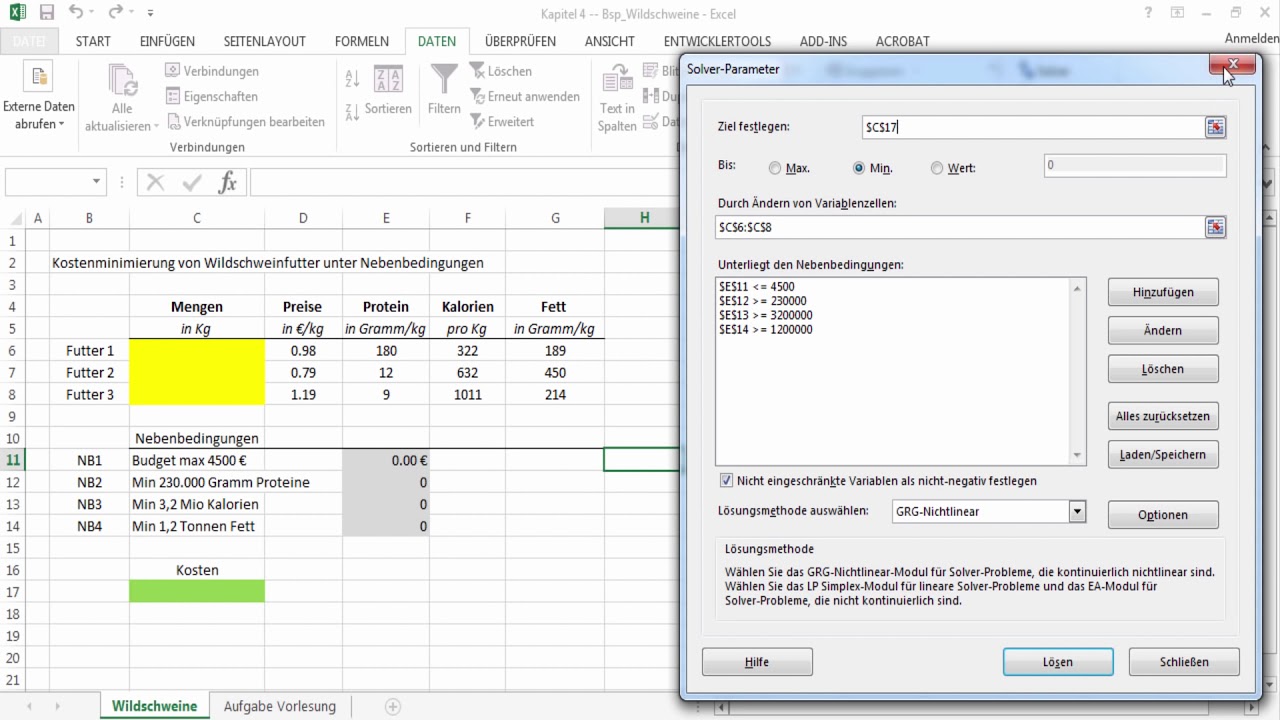This screenshot has width=1280, height=720.
Task: Open Alle aktualisieren dropdown arrow
Action: click(155, 126)
